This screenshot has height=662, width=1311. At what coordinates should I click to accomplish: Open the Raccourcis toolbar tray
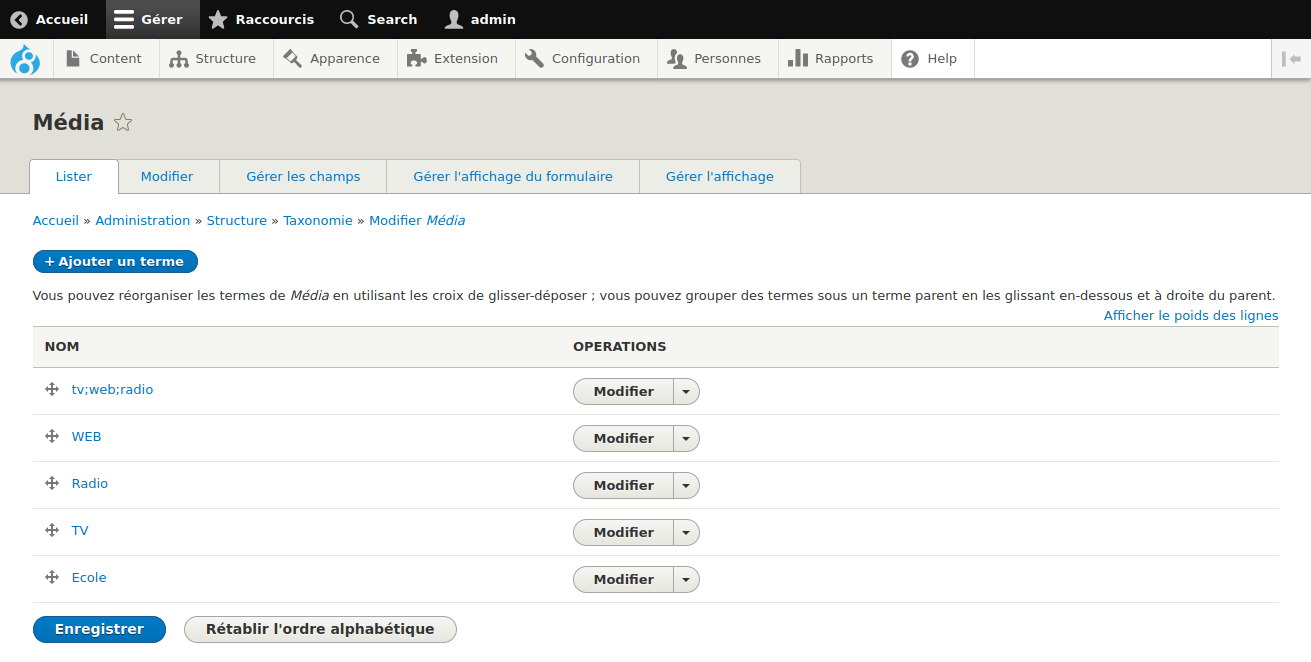[x=263, y=19]
